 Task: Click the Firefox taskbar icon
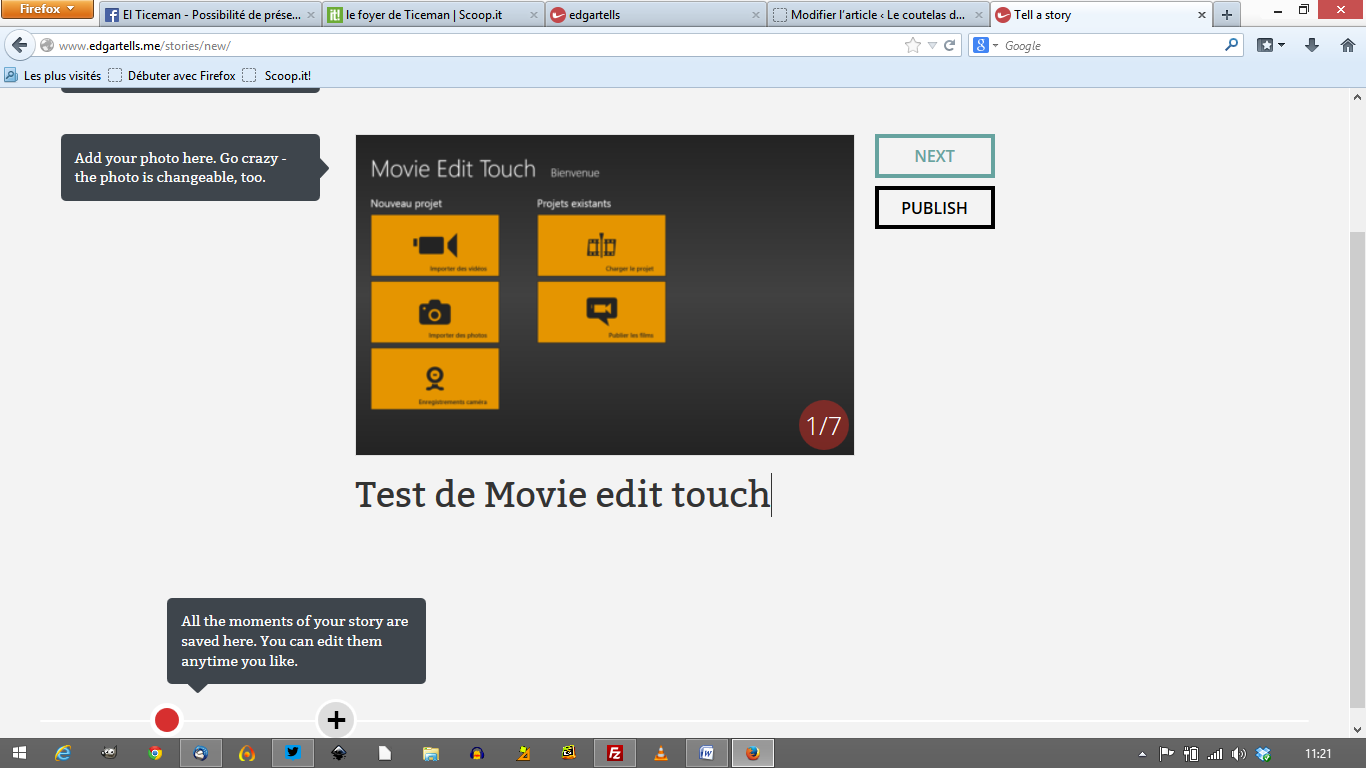(753, 753)
